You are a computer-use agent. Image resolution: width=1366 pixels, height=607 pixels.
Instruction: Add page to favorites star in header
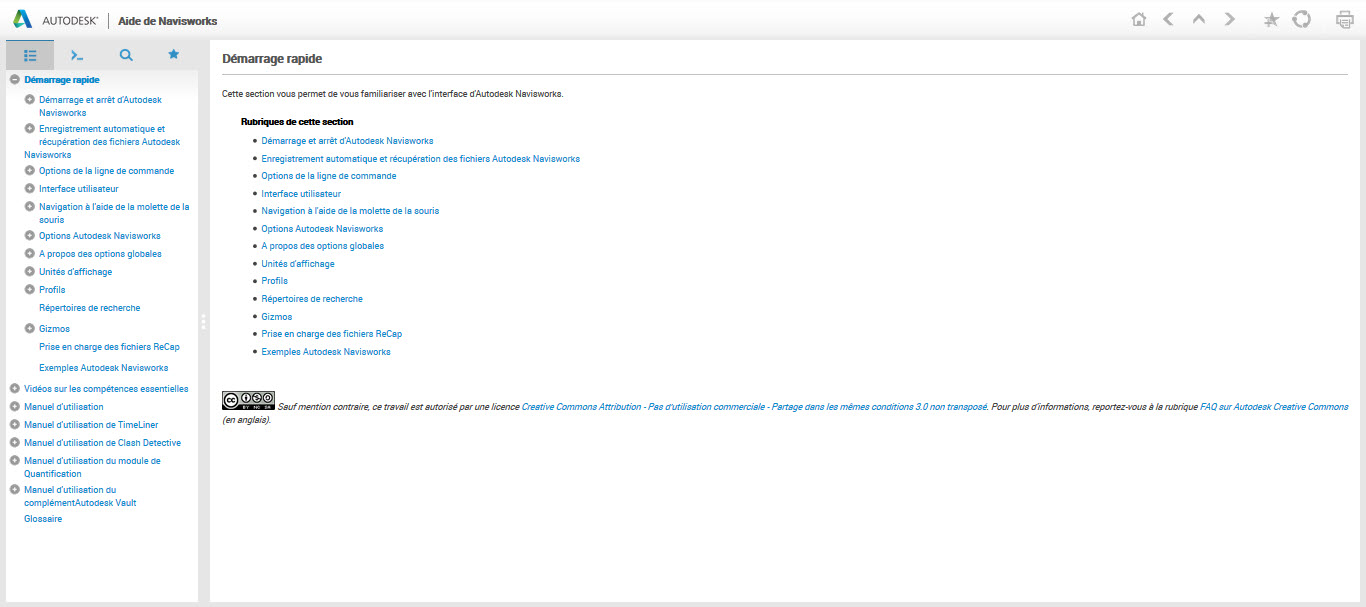coord(1271,20)
